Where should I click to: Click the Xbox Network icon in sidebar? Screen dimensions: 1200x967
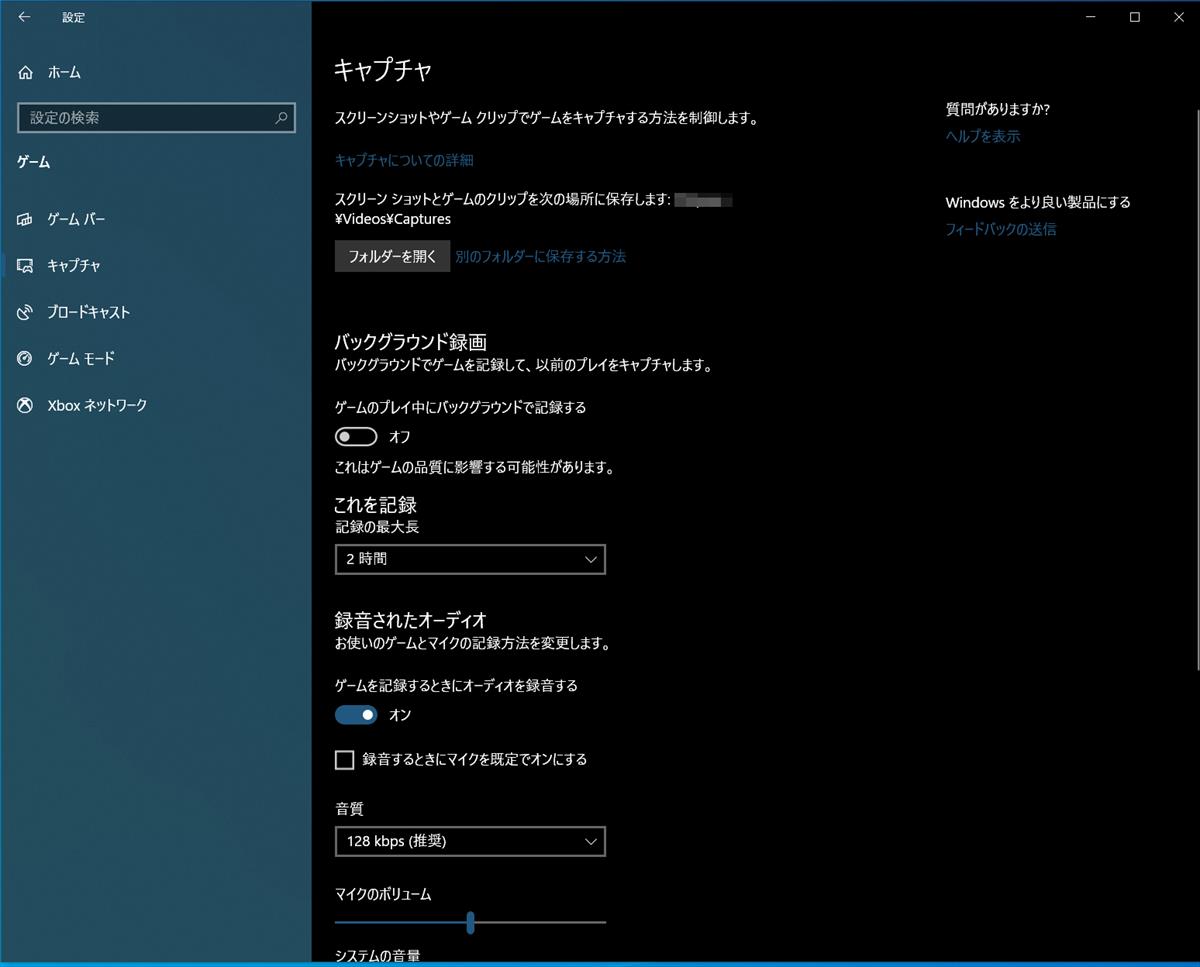tap(25, 405)
